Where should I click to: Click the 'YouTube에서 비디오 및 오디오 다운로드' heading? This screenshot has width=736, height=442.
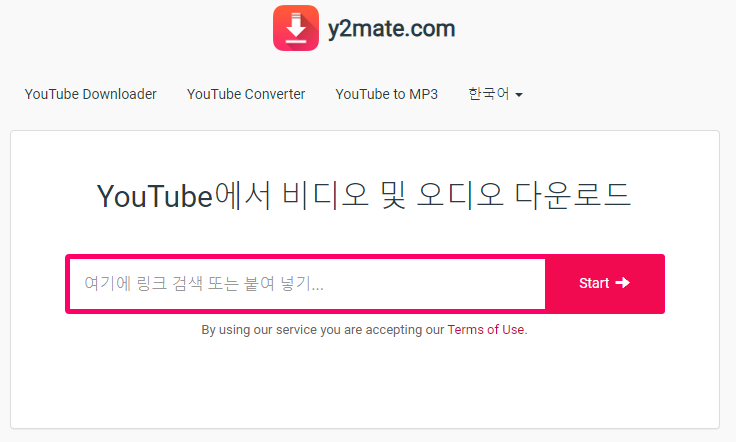364,195
